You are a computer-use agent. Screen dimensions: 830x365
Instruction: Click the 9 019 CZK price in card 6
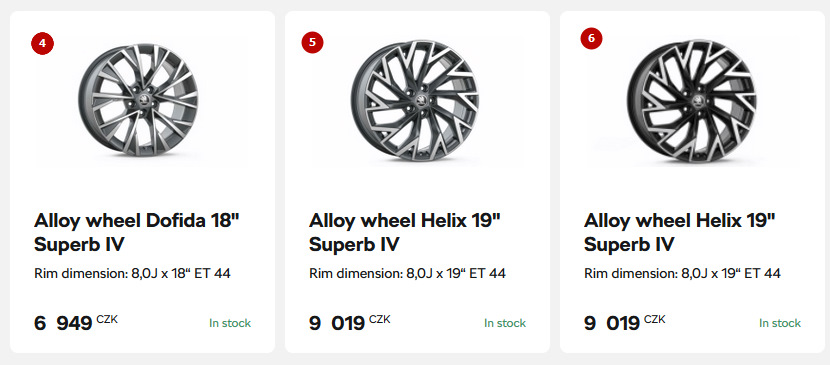coord(625,322)
